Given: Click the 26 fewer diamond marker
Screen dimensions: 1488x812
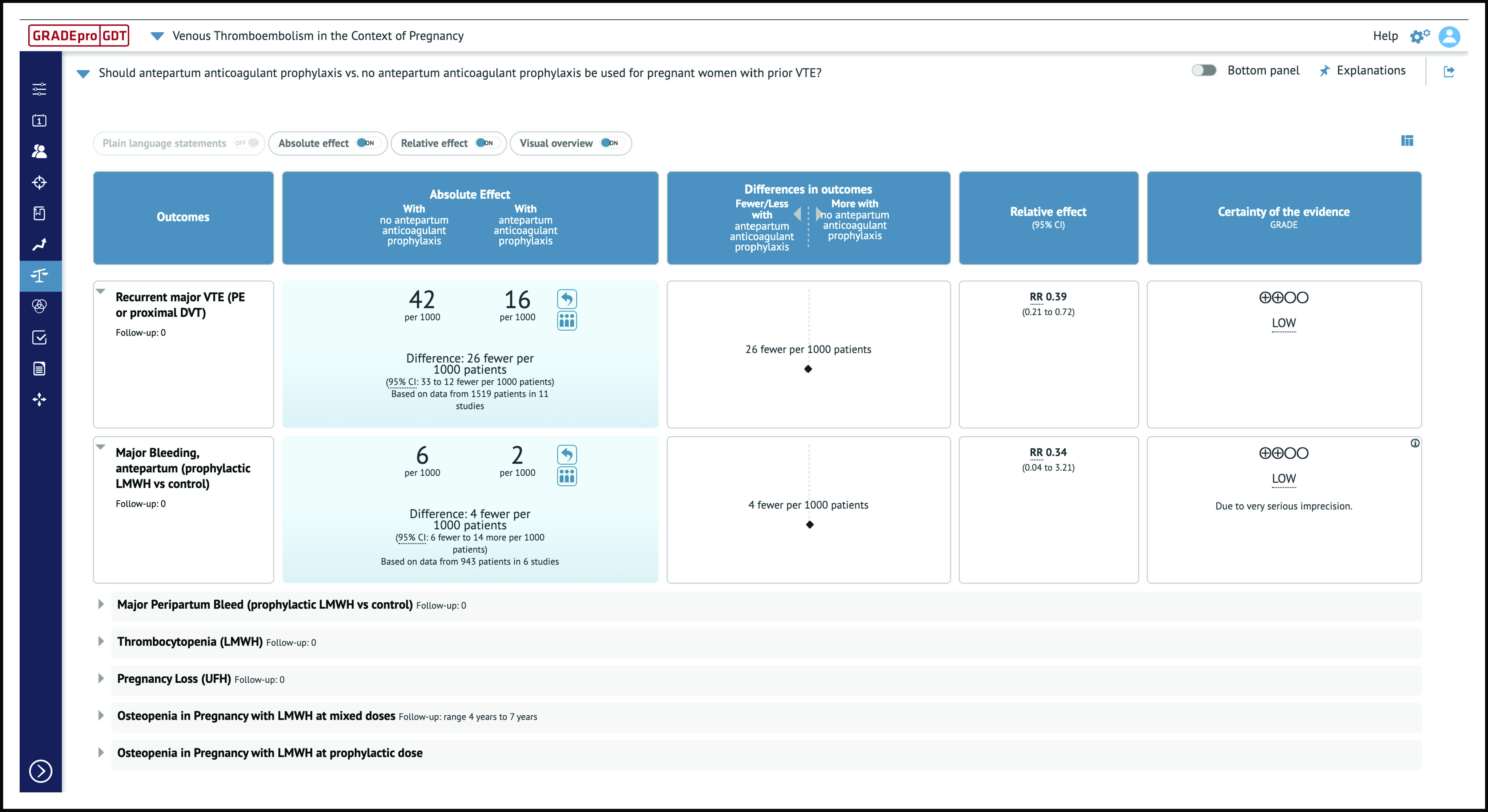Looking at the screenshot, I should [808, 369].
